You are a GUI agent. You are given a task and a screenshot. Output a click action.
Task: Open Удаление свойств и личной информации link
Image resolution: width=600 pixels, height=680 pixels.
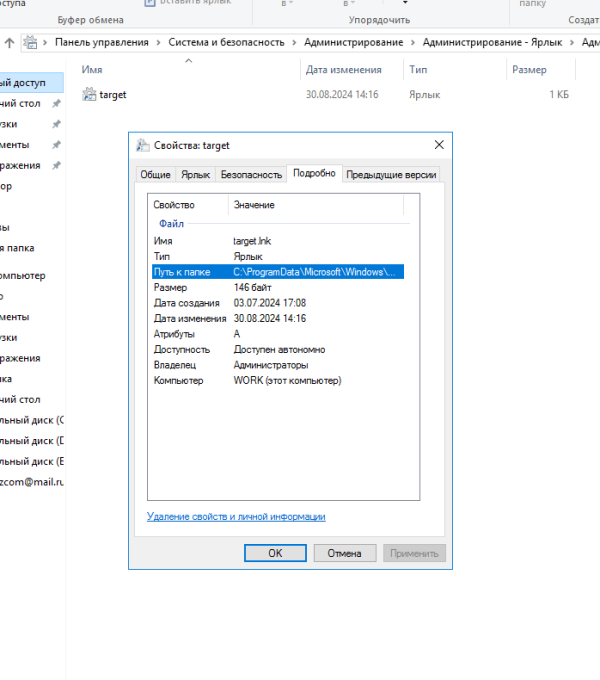click(x=236, y=517)
